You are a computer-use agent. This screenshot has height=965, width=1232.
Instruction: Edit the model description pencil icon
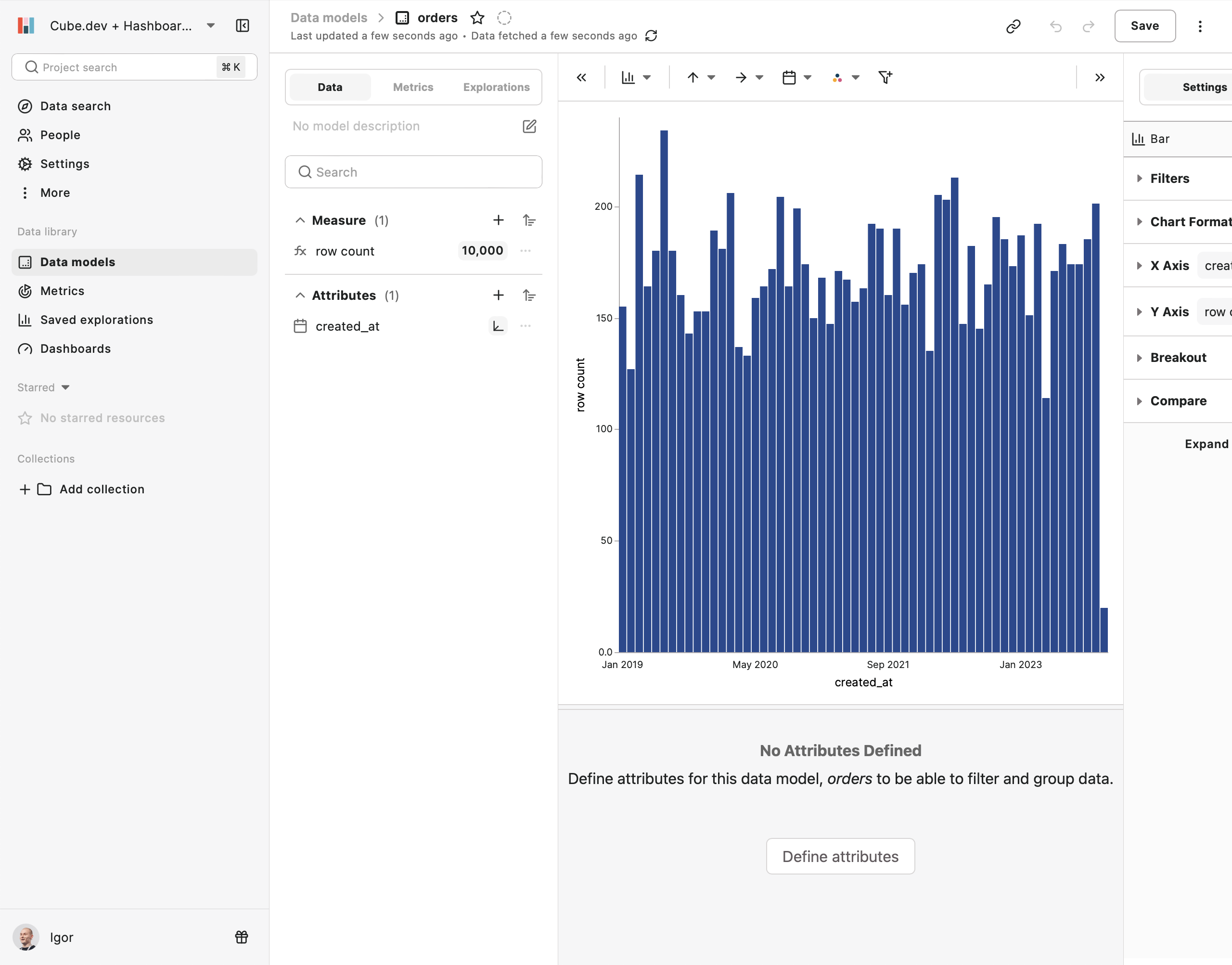click(x=529, y=126)
